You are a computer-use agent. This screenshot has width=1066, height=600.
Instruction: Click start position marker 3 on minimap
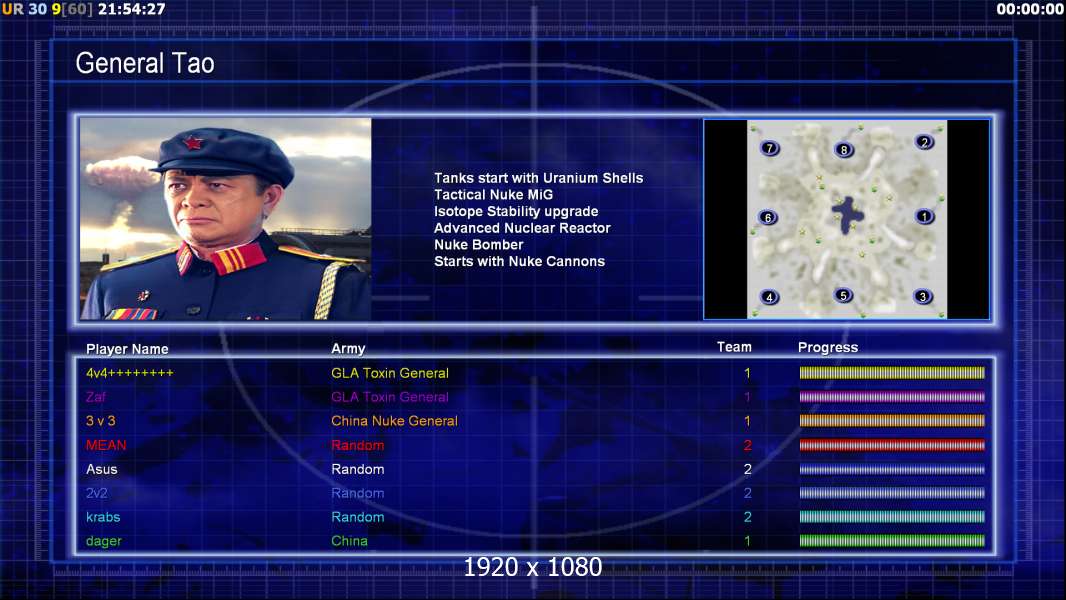tap(923, 296)
